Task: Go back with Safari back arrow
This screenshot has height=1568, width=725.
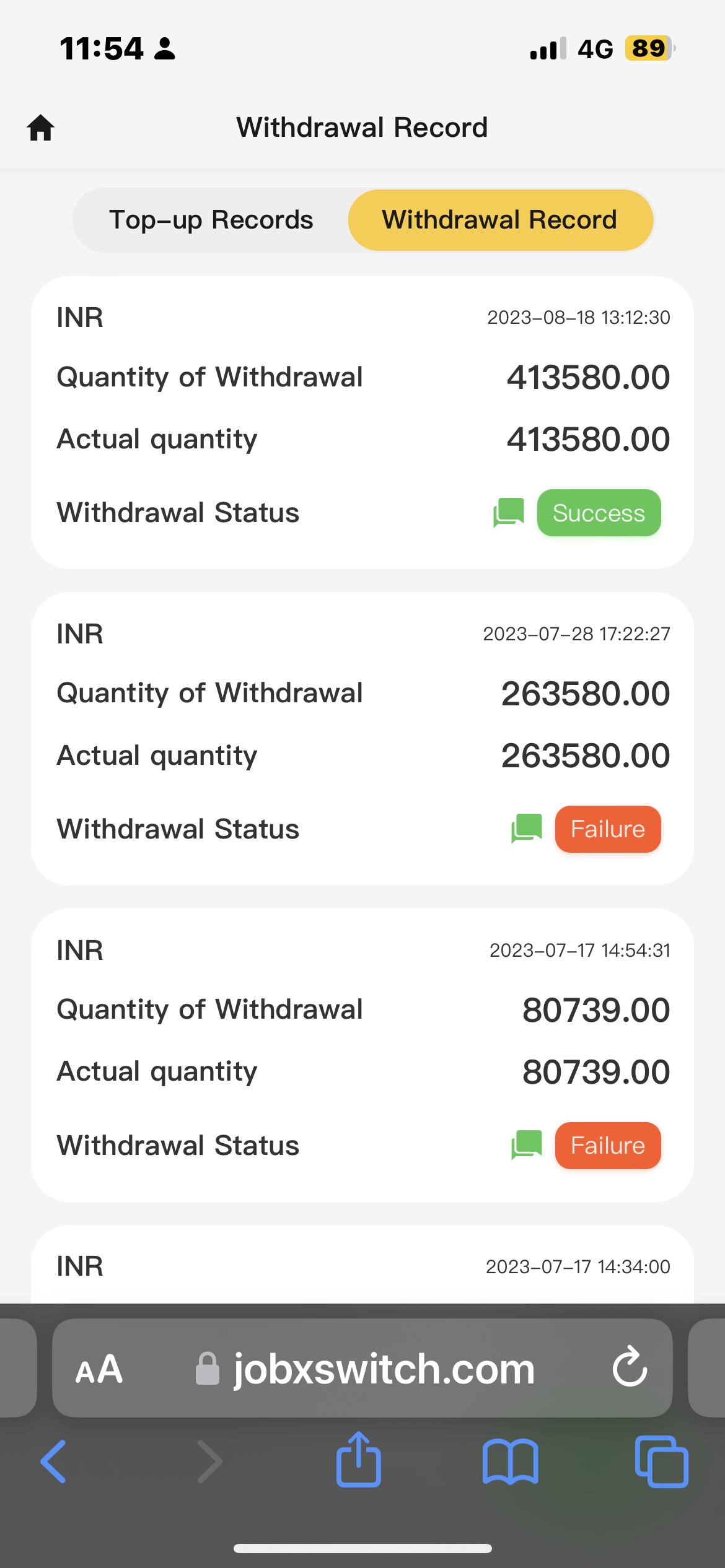Action: [54, 1461]
